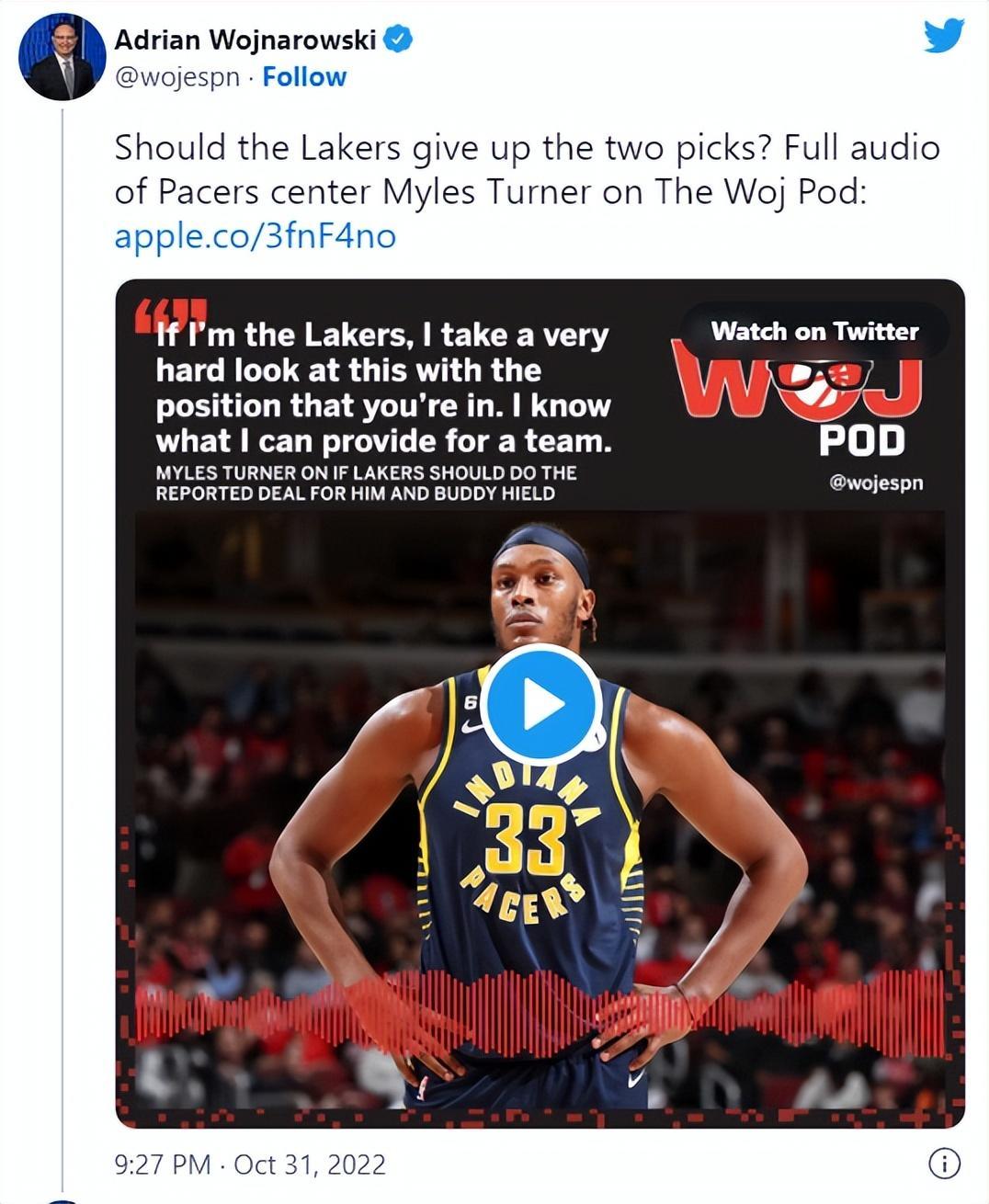The height and width of the screenshot is (1204, 989).
Task: Click the player's blue headband in video
Action: pos(540,541)
